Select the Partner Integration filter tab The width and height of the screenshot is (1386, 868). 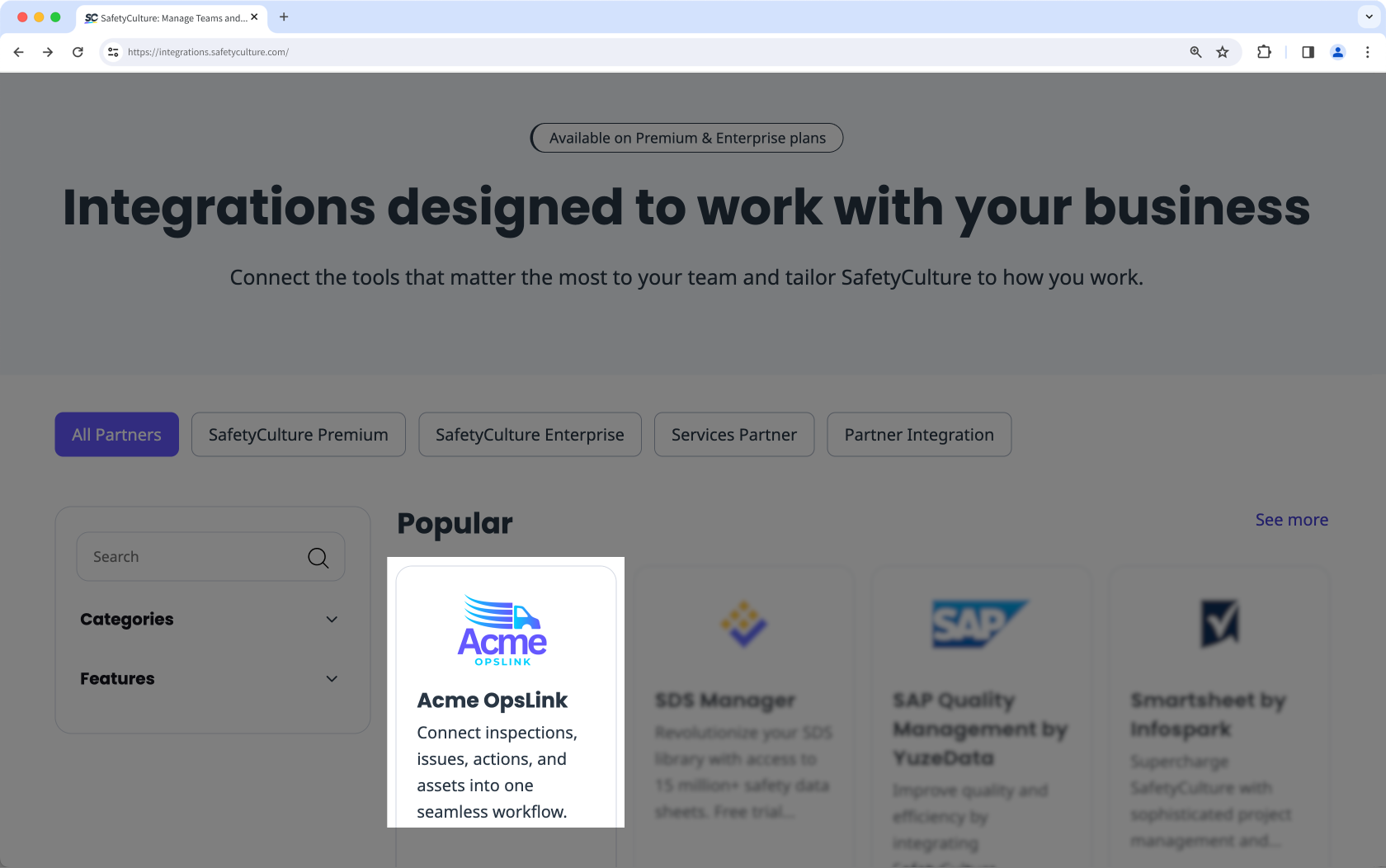pos(919,435)
